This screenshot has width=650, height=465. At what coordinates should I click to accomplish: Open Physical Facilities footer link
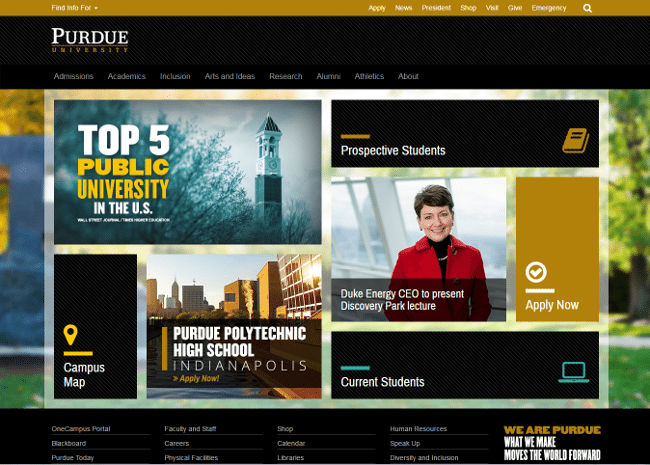click(x=191, y=458)
